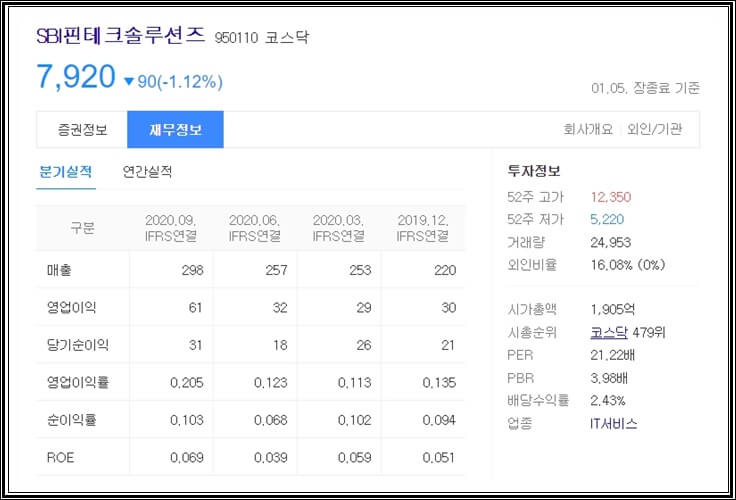Image resolution: width=736 pixels, height=500 pixels.
Task: Click the 매출 value 220
Action: point(445,270)
